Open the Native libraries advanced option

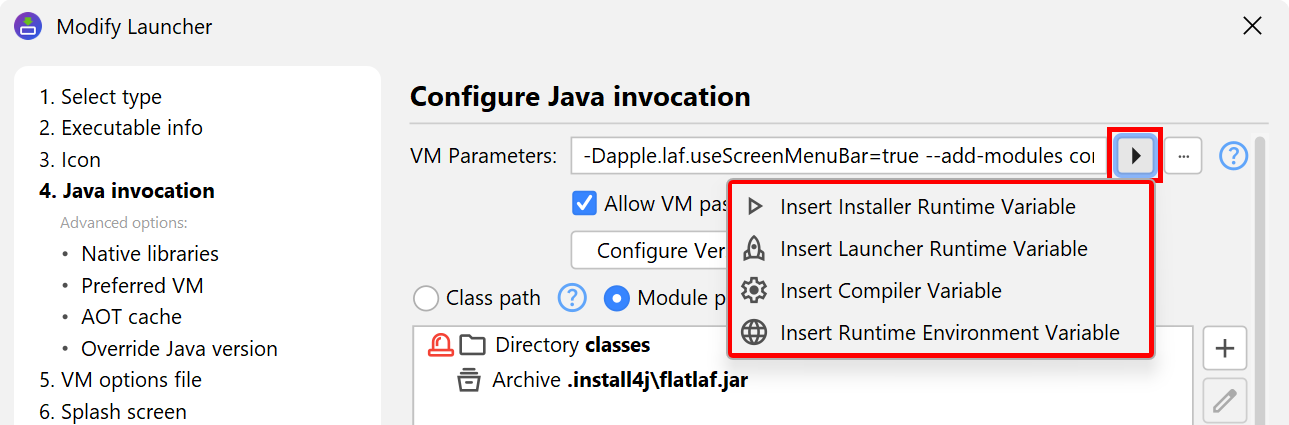tap(150, 254)
